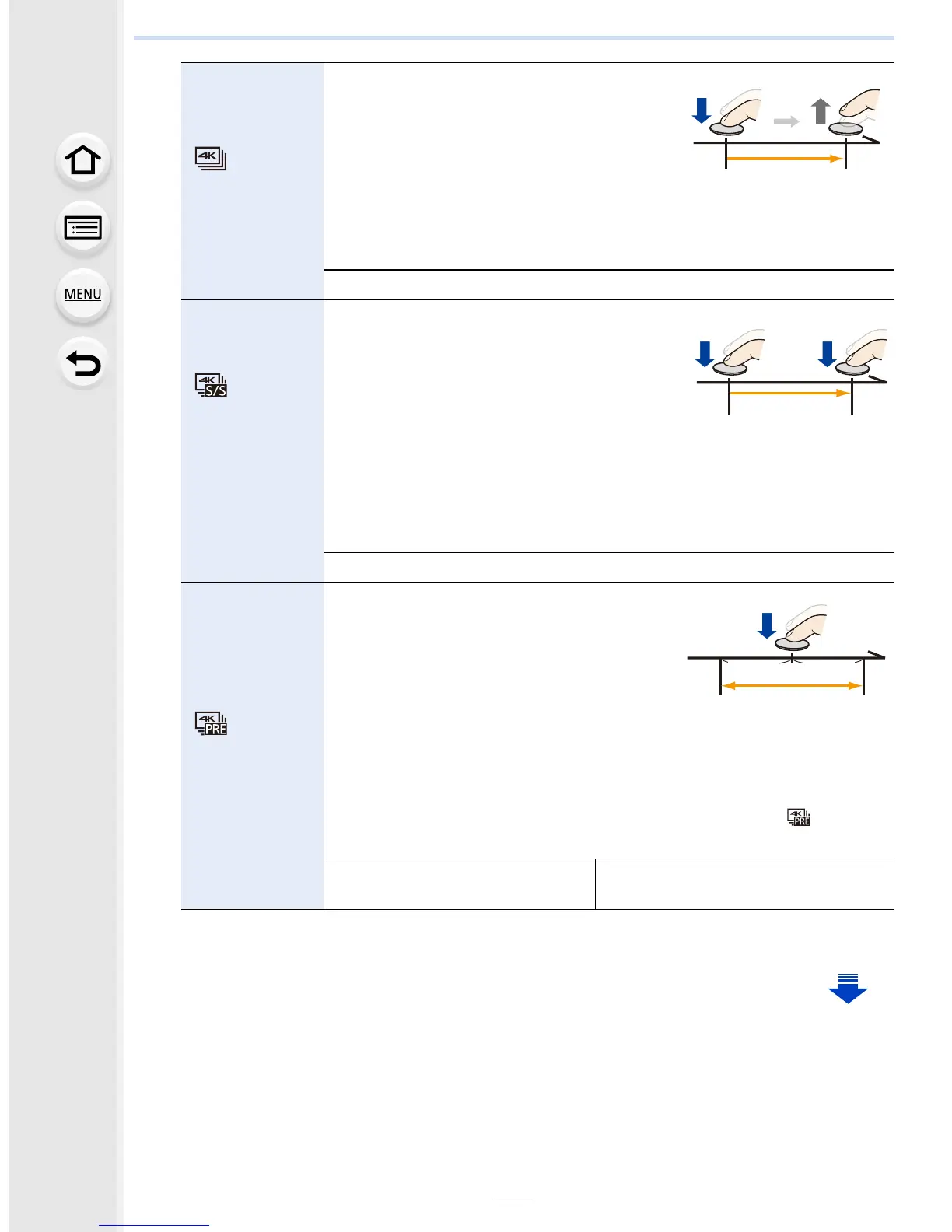Click the orange recording arrow in S/S diagram
Screen dimensions: 952x1232
(x=789, y=394)
